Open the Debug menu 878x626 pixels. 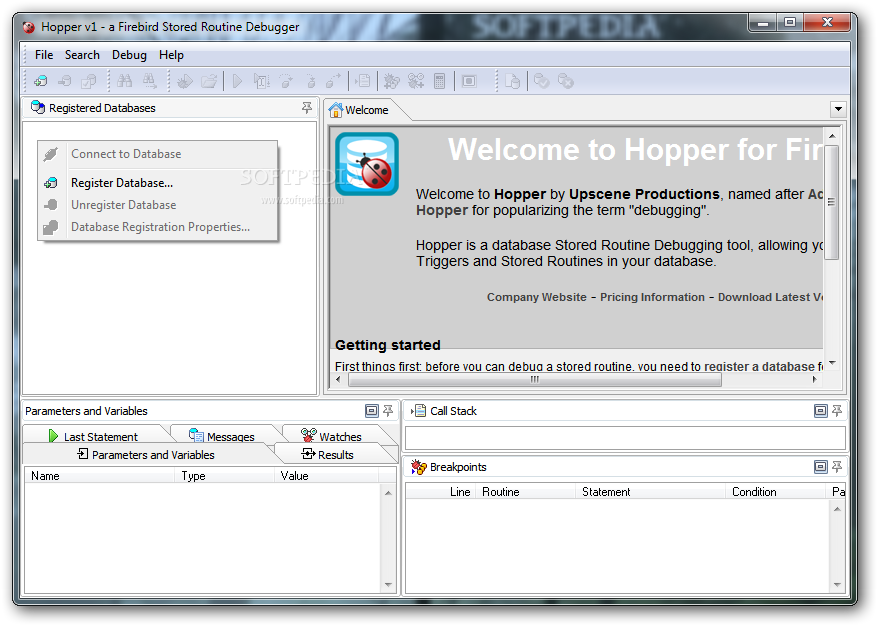(129, 55)
